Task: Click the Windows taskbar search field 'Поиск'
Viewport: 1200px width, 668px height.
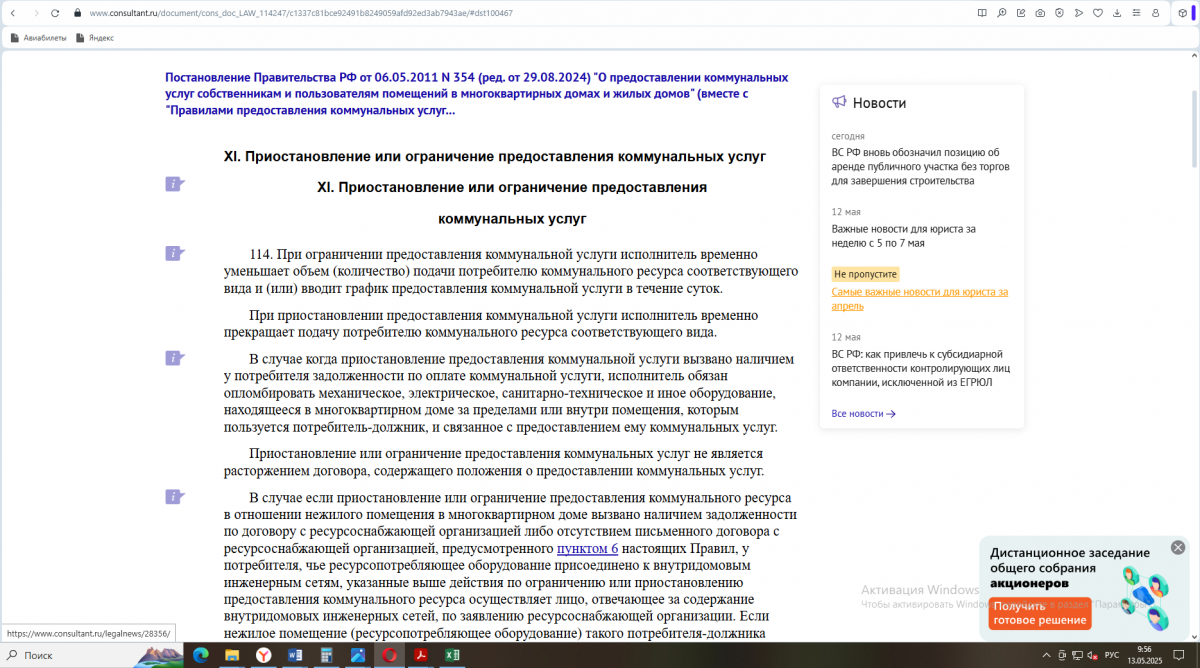Action: pyautogui.click(x=80, y=655)
